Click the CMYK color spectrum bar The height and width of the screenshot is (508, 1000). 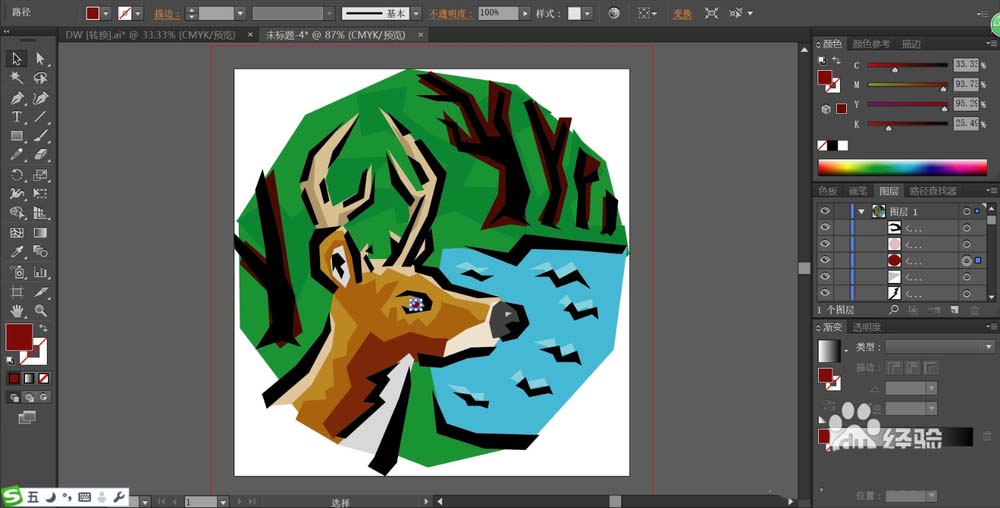(902, 167)
